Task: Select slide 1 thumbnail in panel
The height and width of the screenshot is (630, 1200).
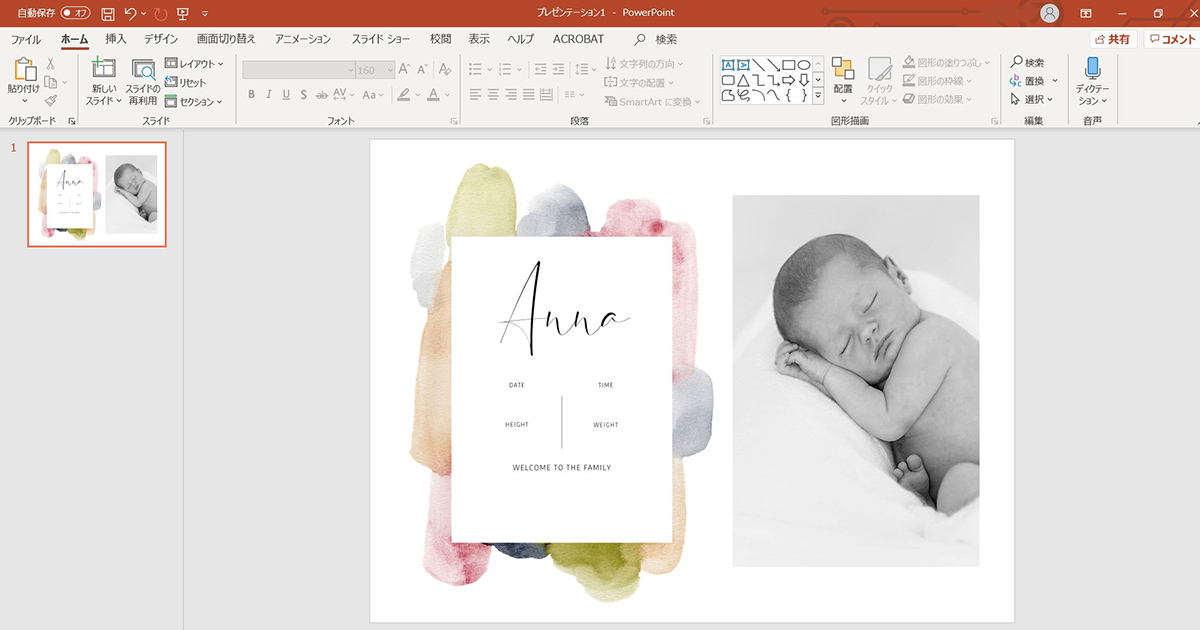Action: (x=97, y=194)
